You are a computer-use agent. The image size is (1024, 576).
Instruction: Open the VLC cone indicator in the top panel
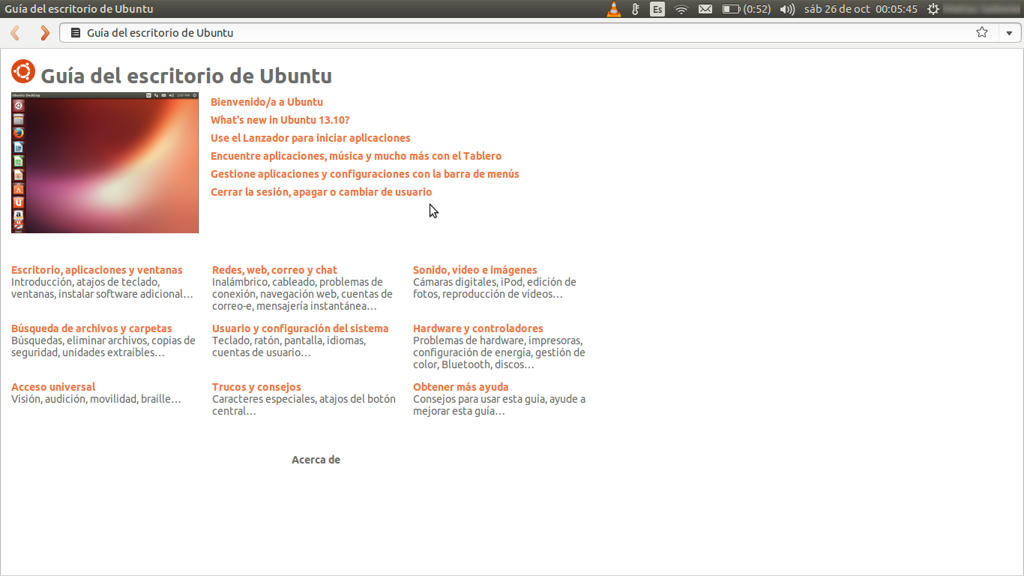[x=613, y=9]
